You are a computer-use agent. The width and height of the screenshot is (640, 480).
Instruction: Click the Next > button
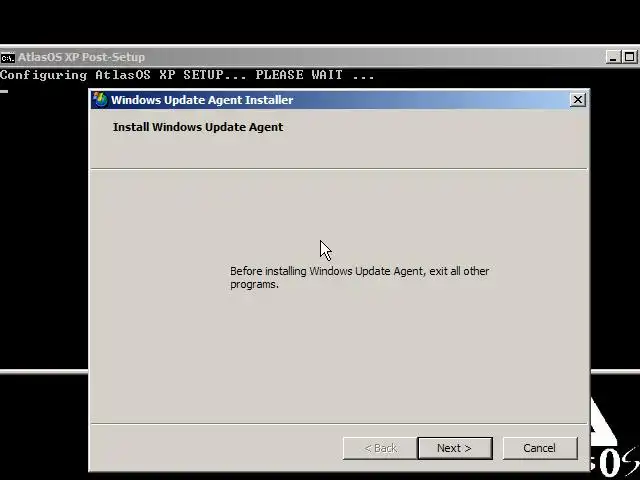point(455,448)
